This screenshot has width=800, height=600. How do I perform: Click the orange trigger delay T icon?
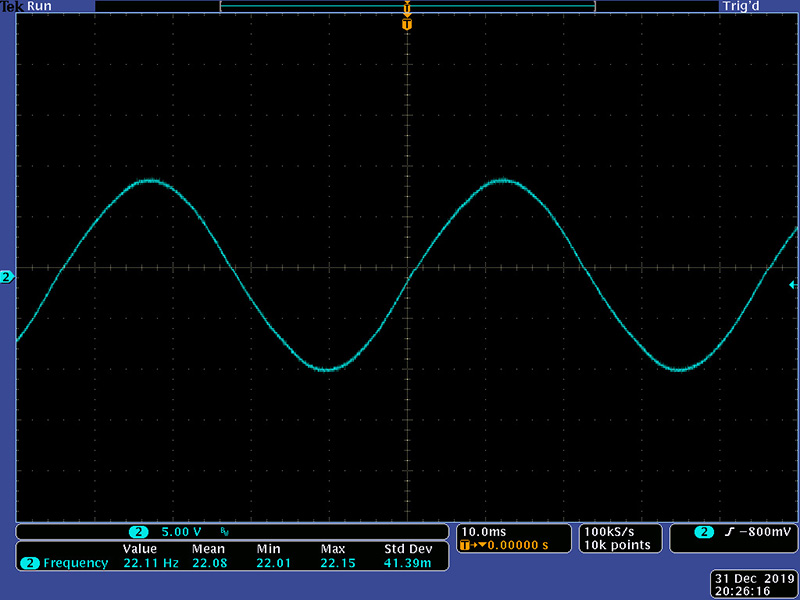click(465, 545)
